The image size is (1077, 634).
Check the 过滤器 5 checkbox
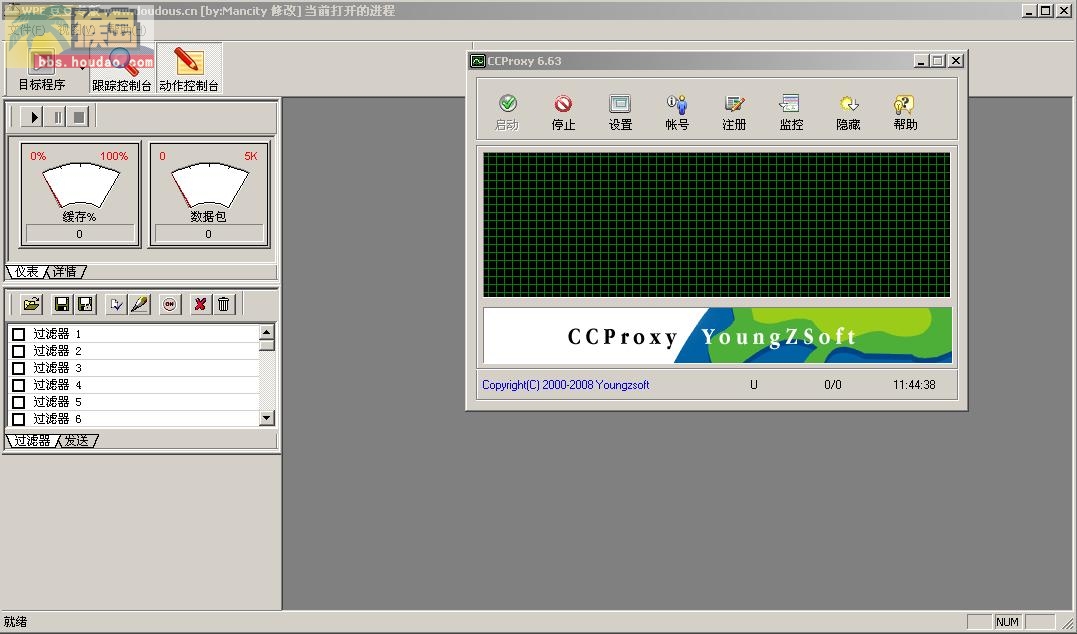pyautogui.click(x=19, y=402)
